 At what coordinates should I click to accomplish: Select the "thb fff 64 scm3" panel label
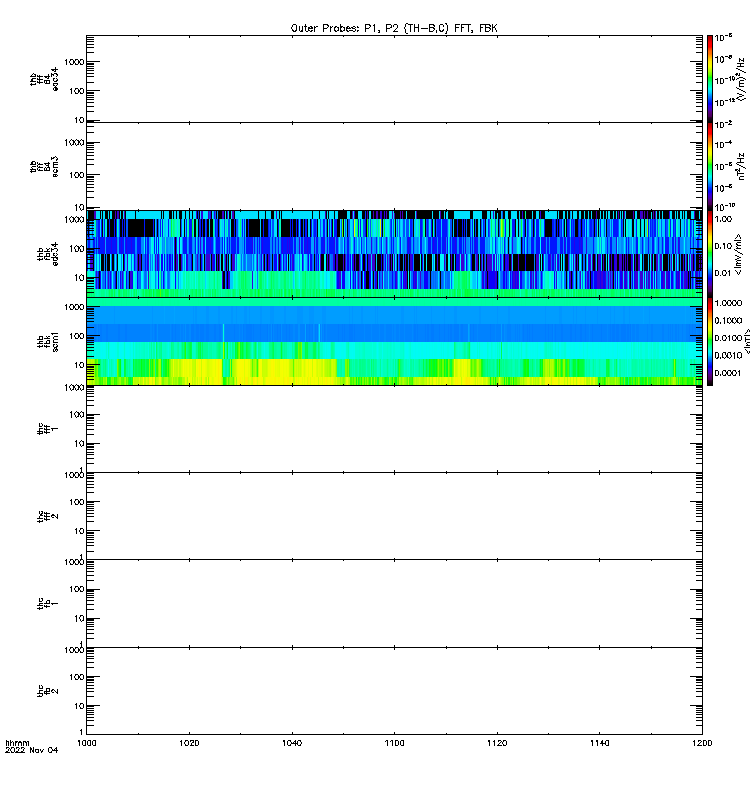(x=44, y=166)
